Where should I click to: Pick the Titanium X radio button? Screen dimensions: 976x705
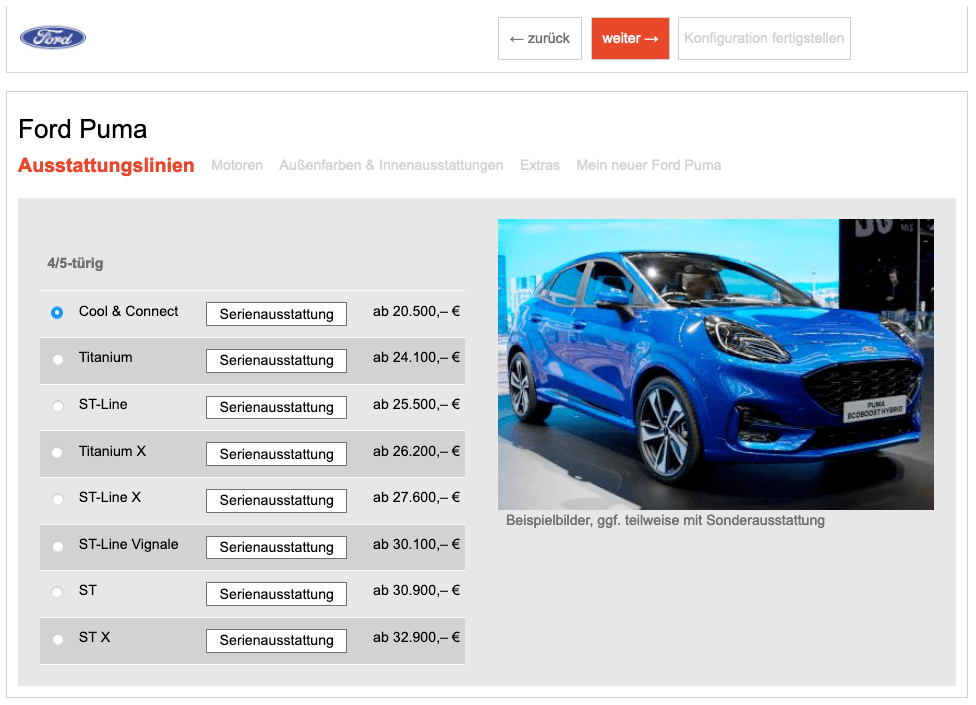(x=57, y=452)
